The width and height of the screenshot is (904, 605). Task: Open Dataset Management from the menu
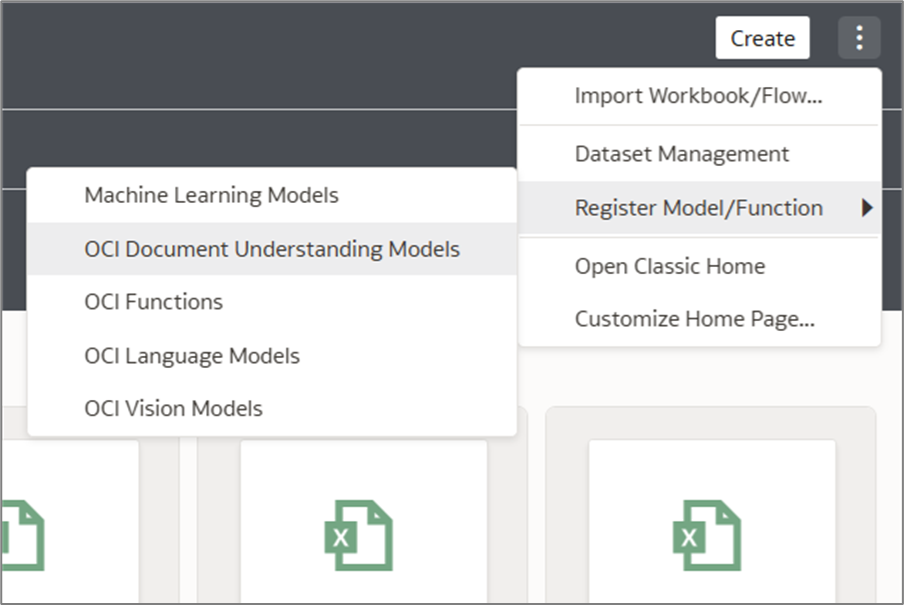coord(682,154)
